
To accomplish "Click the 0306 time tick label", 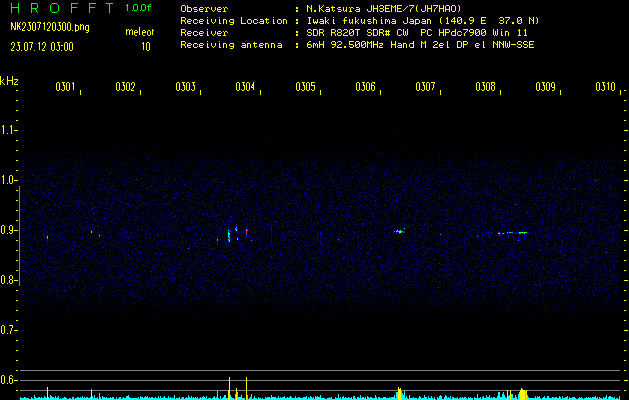I will pos(365,88).
